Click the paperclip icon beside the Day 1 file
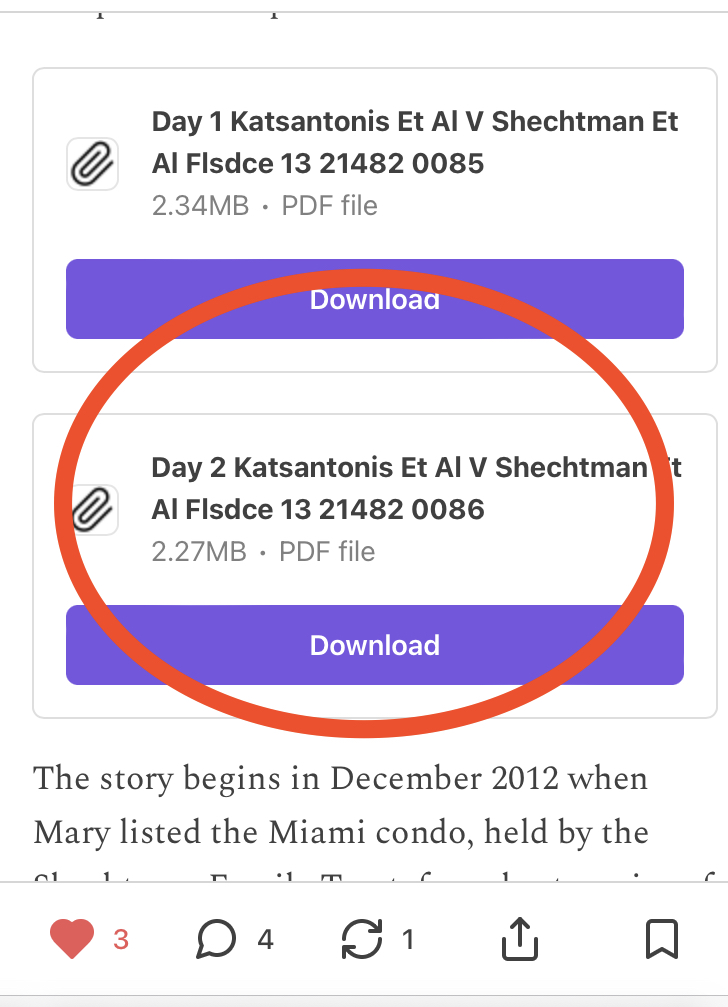The image size is (728, 1007). tap(93, 164)
